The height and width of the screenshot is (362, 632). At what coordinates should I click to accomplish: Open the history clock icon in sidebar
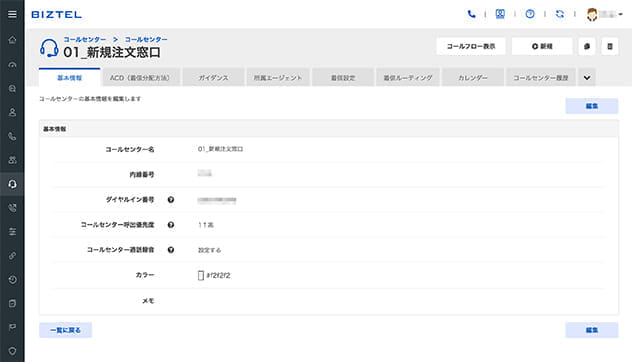(12, 279)
